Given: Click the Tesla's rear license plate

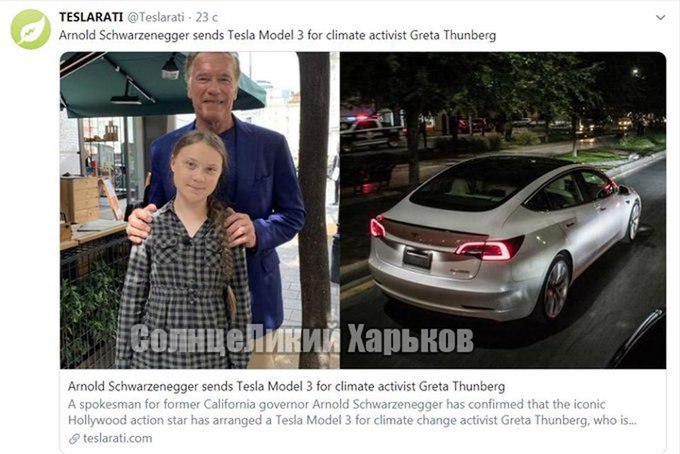Looking at the screenshot, I should (417, 259).
